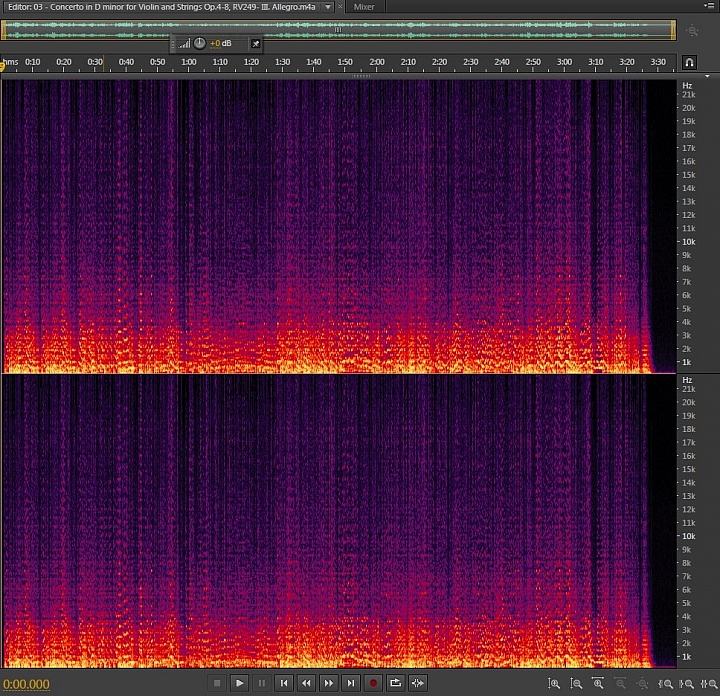The image size is (720, 696).
Task: Toggle Skip Selection button
Action: click(418, 683)
